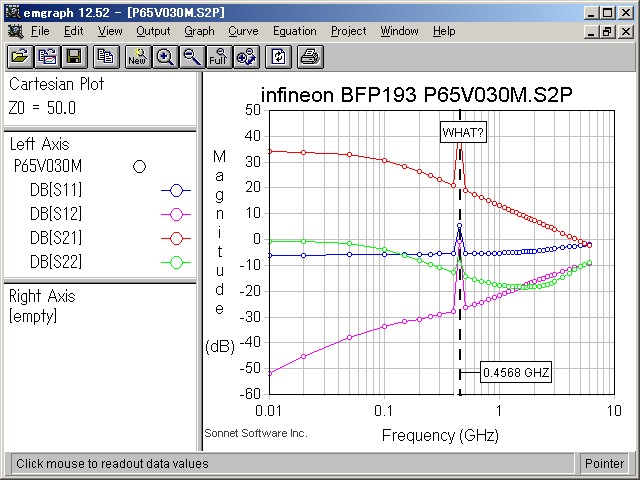
Task: Restore the inner document window
Action: pos(607,31)
